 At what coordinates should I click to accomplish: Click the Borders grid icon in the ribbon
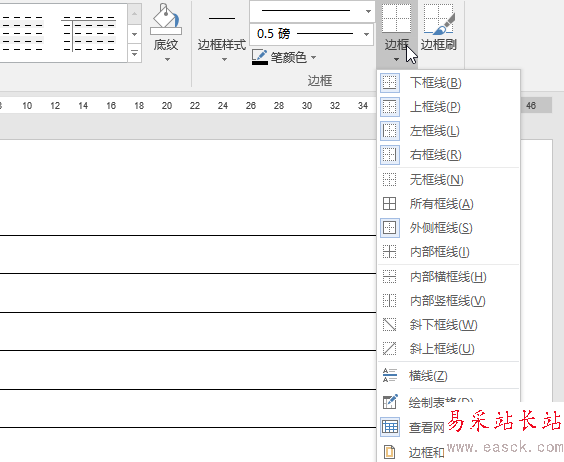[396, 18]
